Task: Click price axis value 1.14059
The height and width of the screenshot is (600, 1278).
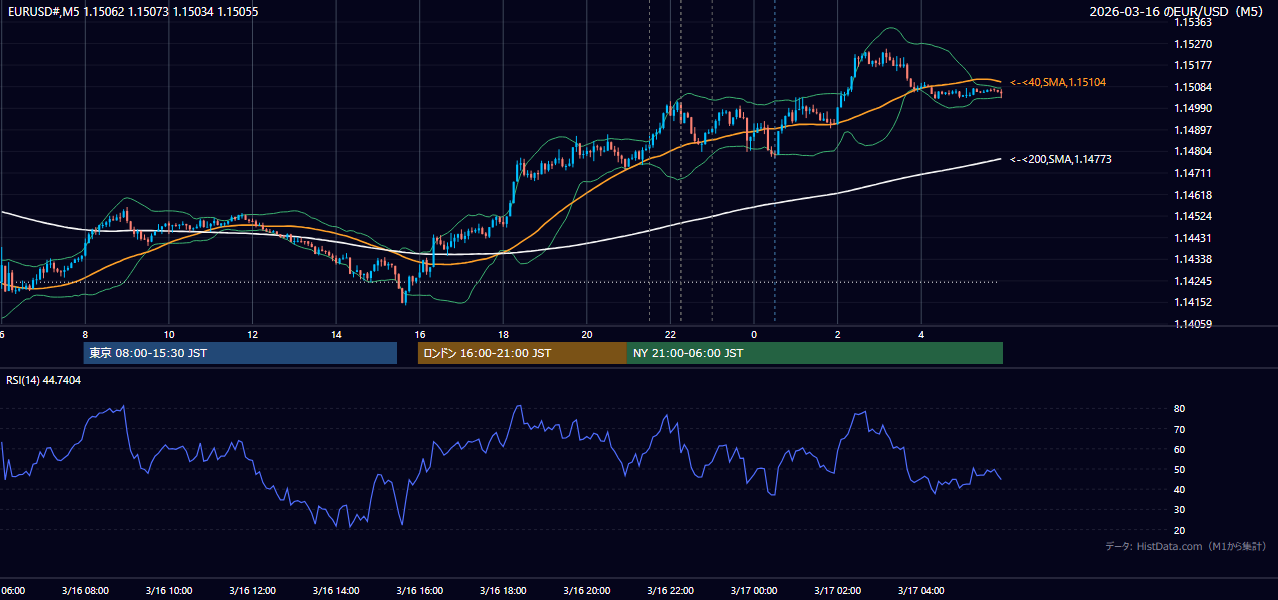Action: [x=1192, y=324]
